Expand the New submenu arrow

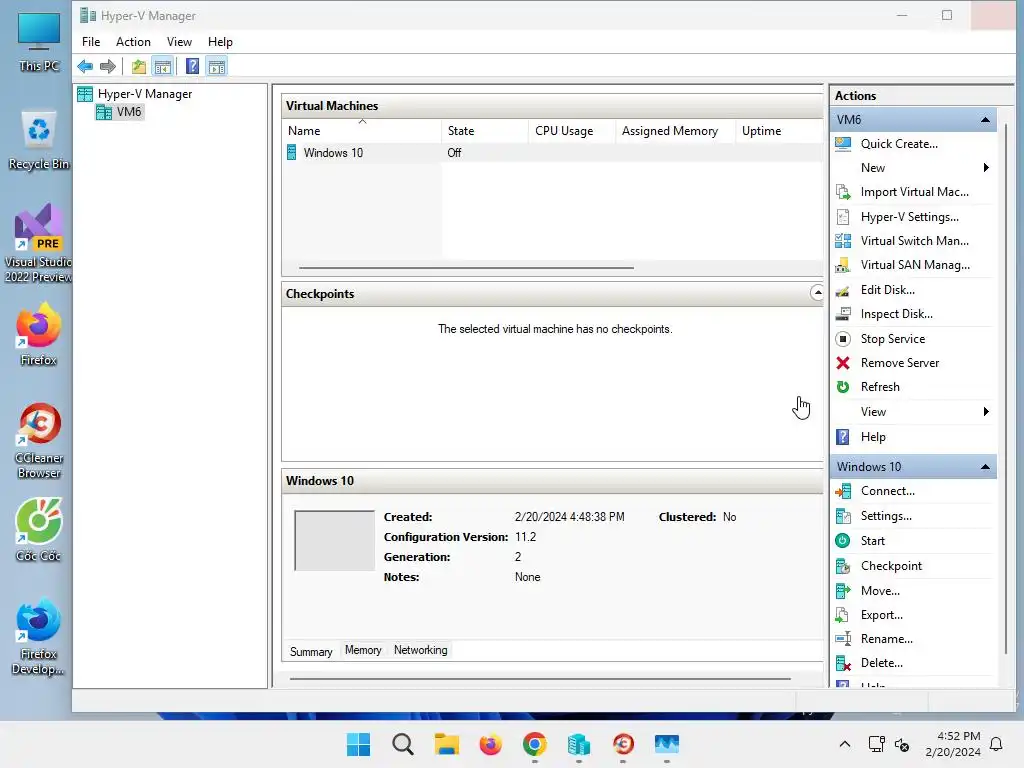pyautogui.click(x=986, y=168)
